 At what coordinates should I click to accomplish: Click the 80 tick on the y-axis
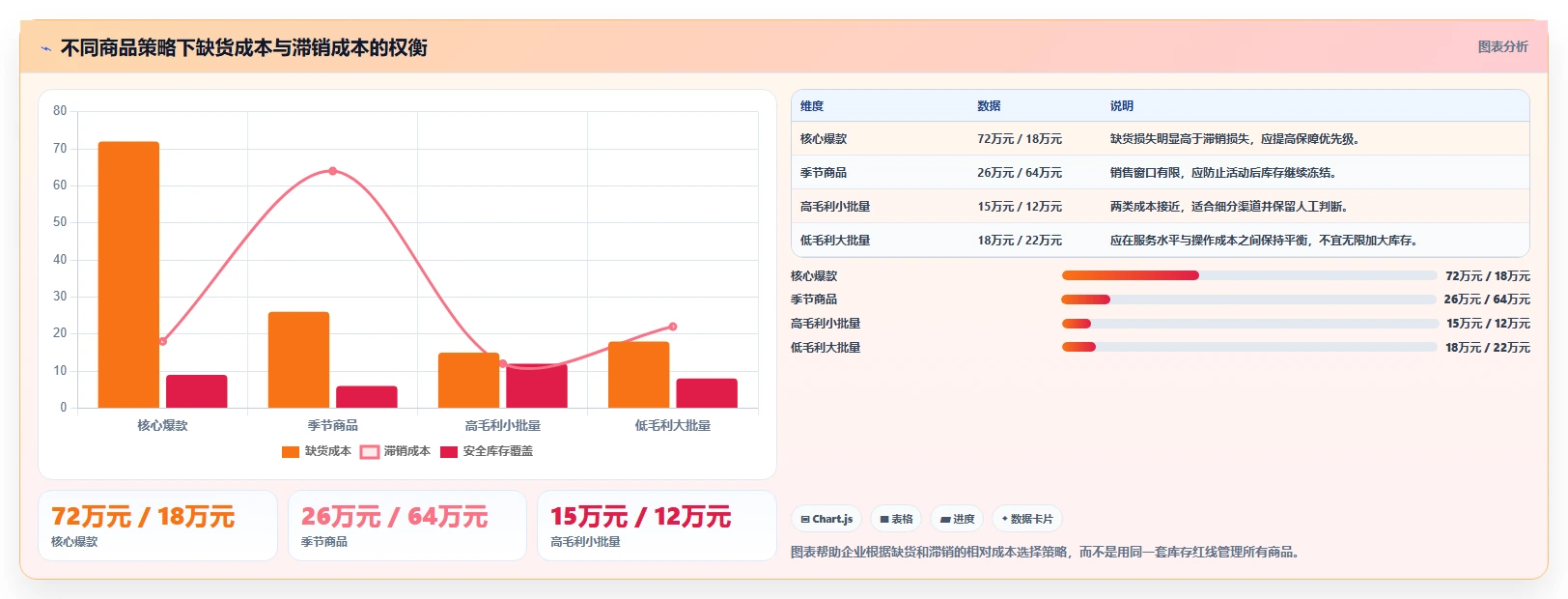click(x=60, y=111)
